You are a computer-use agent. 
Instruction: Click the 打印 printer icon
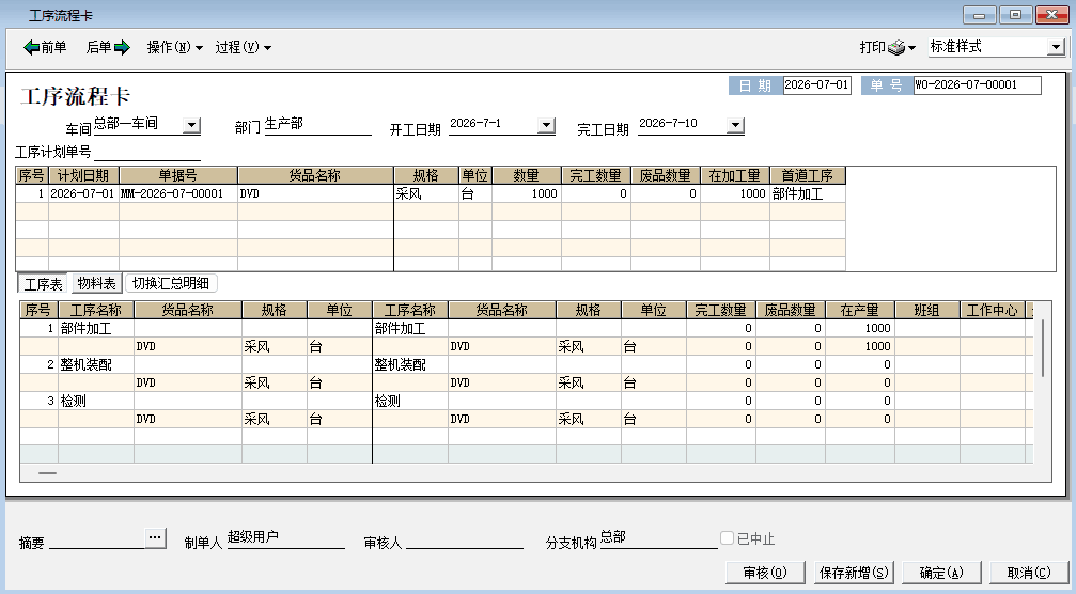[x=896, y=47]
